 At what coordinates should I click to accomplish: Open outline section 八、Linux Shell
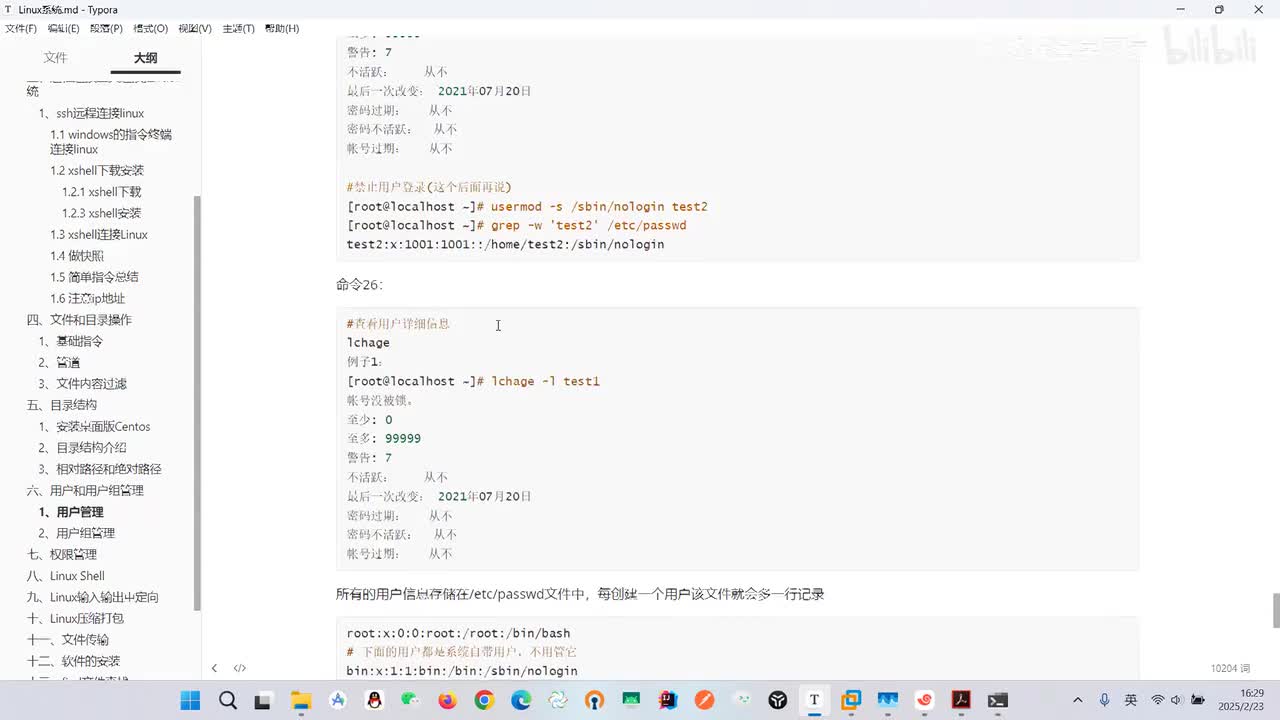[65, 576]
